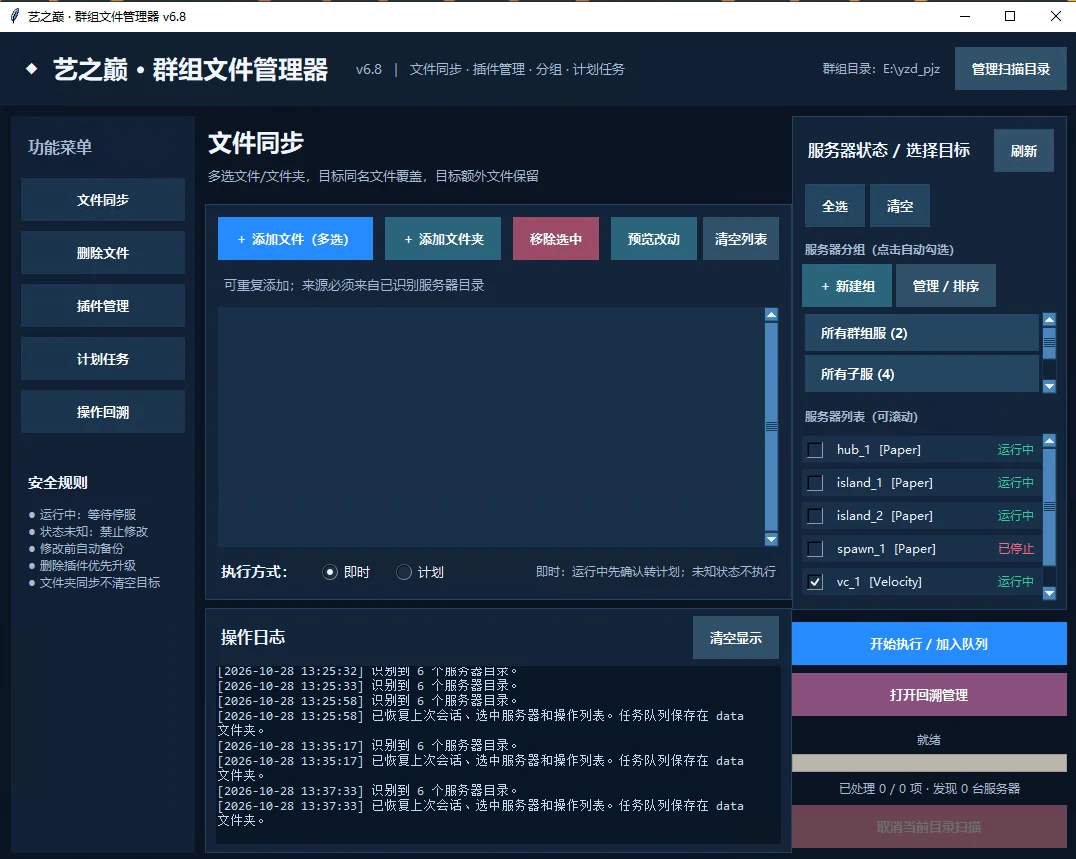Viewport: 1076px width, 859px height.
Task: Click 已停止 status of spawn_1
Action: [x=1015, y=548]
